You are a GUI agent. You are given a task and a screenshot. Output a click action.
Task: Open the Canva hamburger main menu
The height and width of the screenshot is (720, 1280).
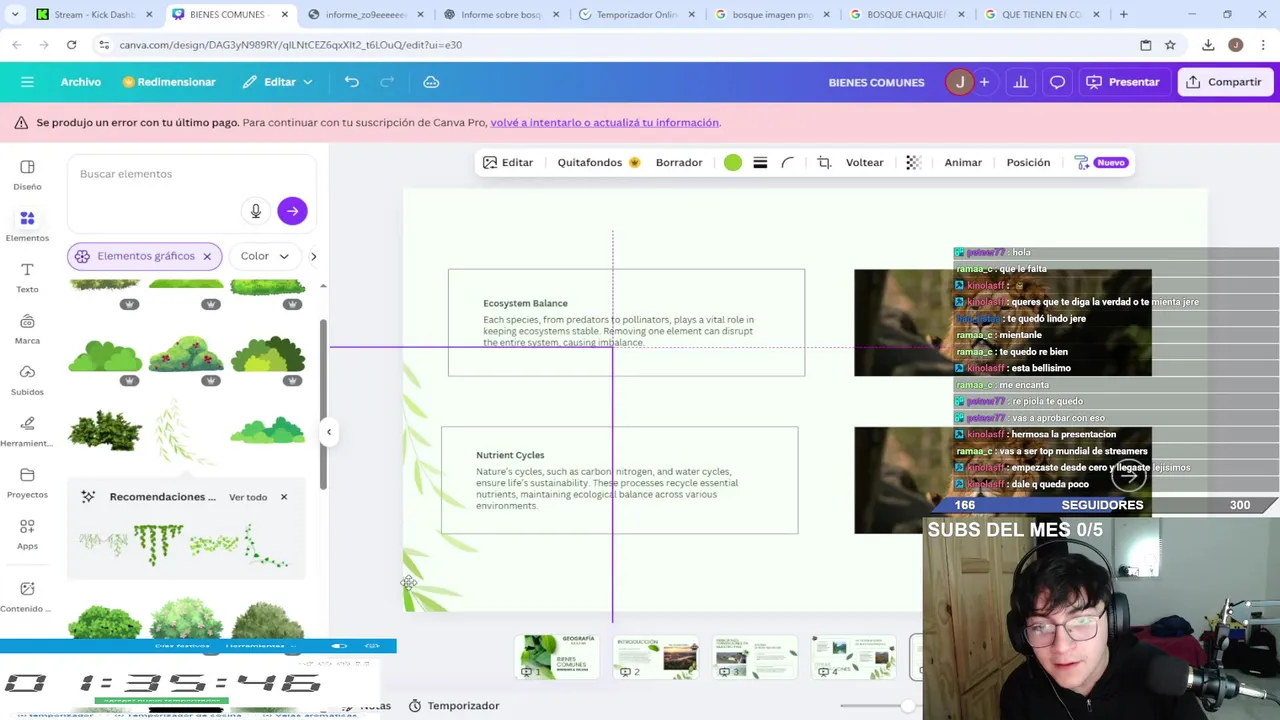27,82
